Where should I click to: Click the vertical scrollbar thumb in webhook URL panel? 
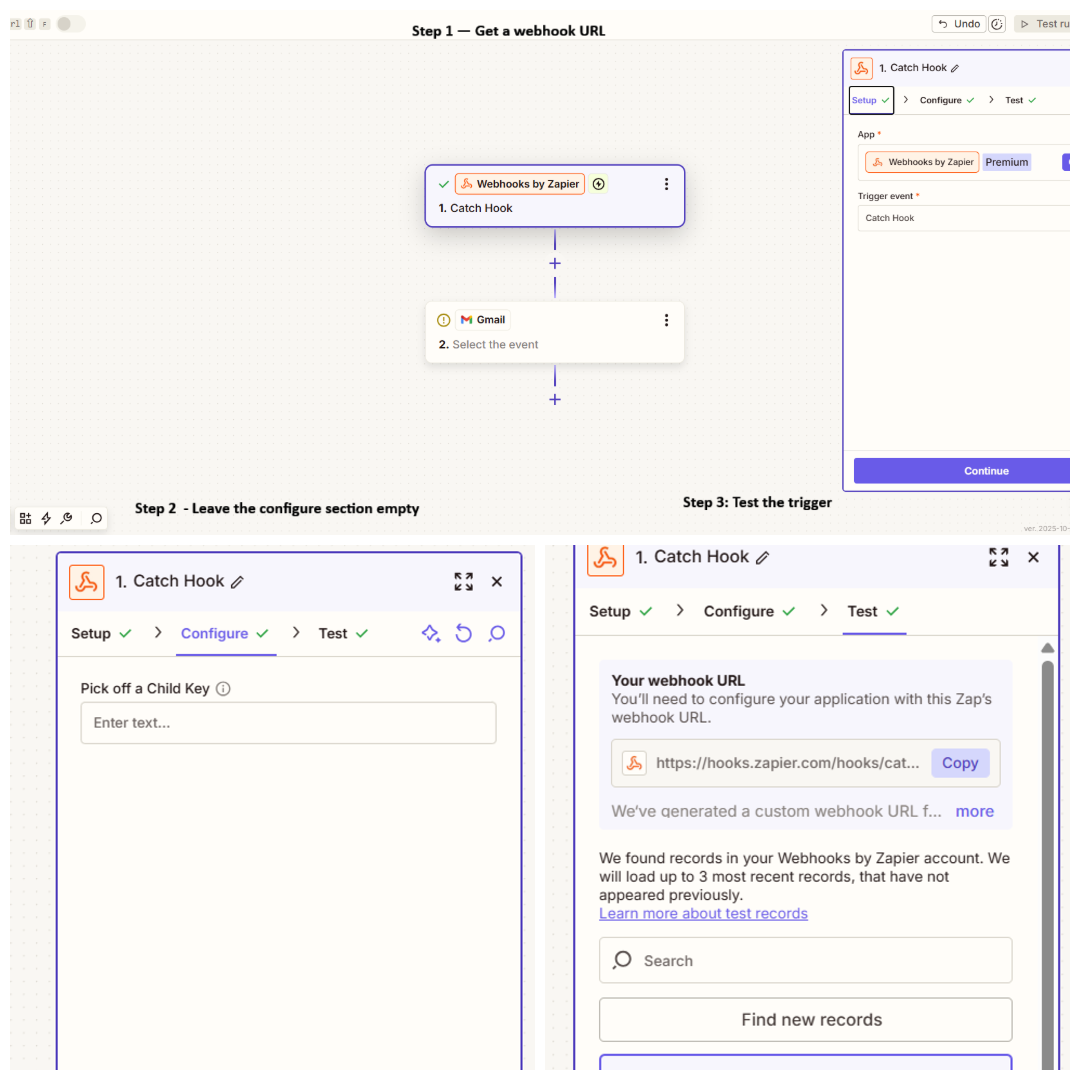pyautogui.click(x=1048, y=864)
